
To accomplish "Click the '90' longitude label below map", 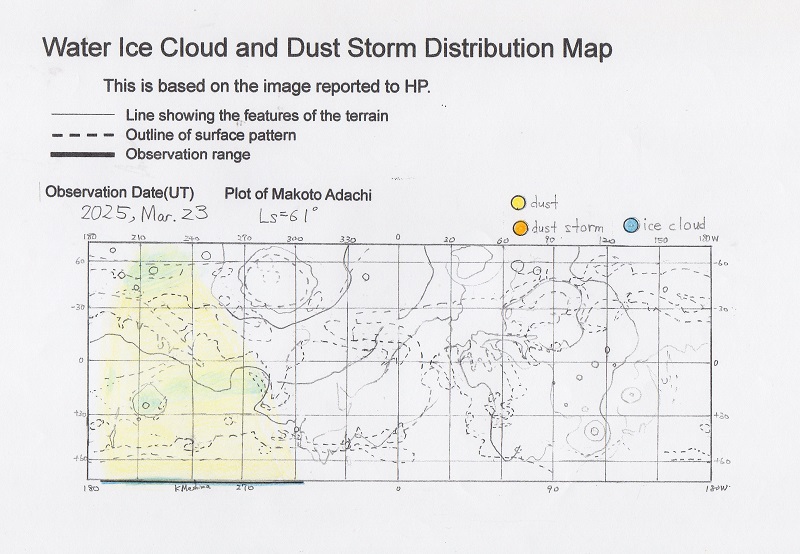I will click(553, 488).
